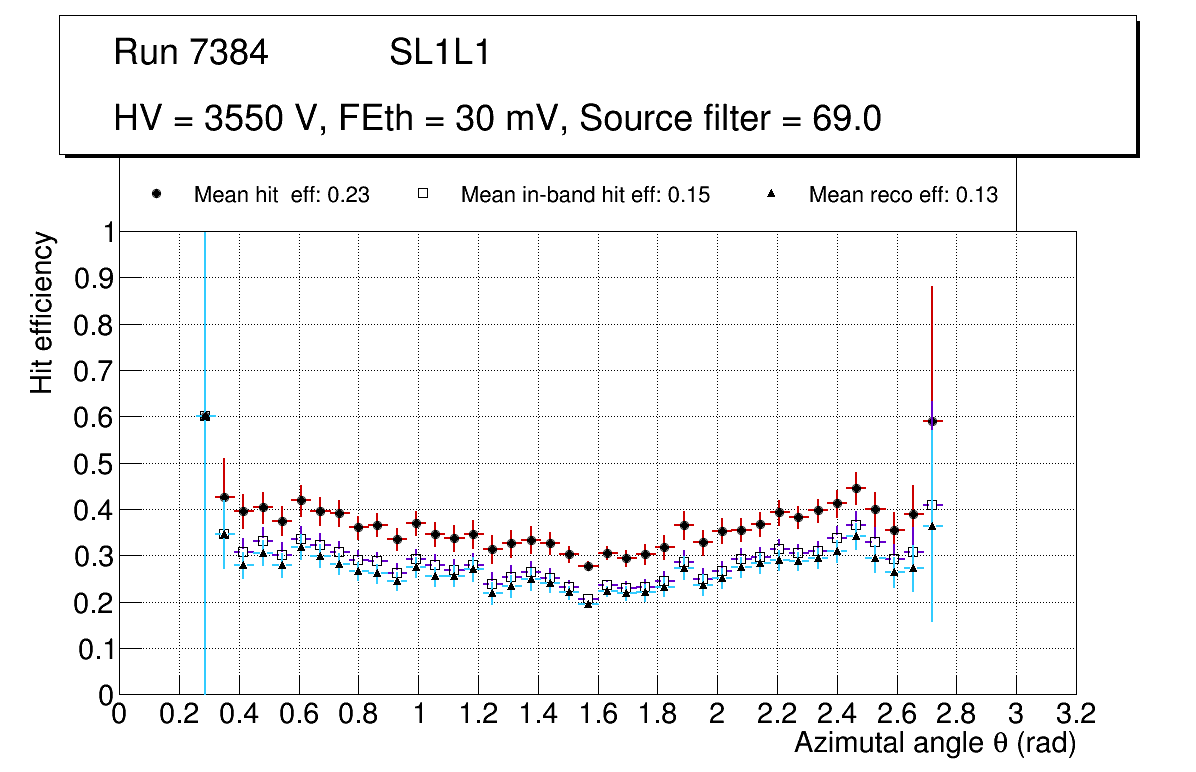Click the '0.5' tick label on the y-axis
Image resolution: width=1196 pixels, height=772 pixels.
click(95, 464)
